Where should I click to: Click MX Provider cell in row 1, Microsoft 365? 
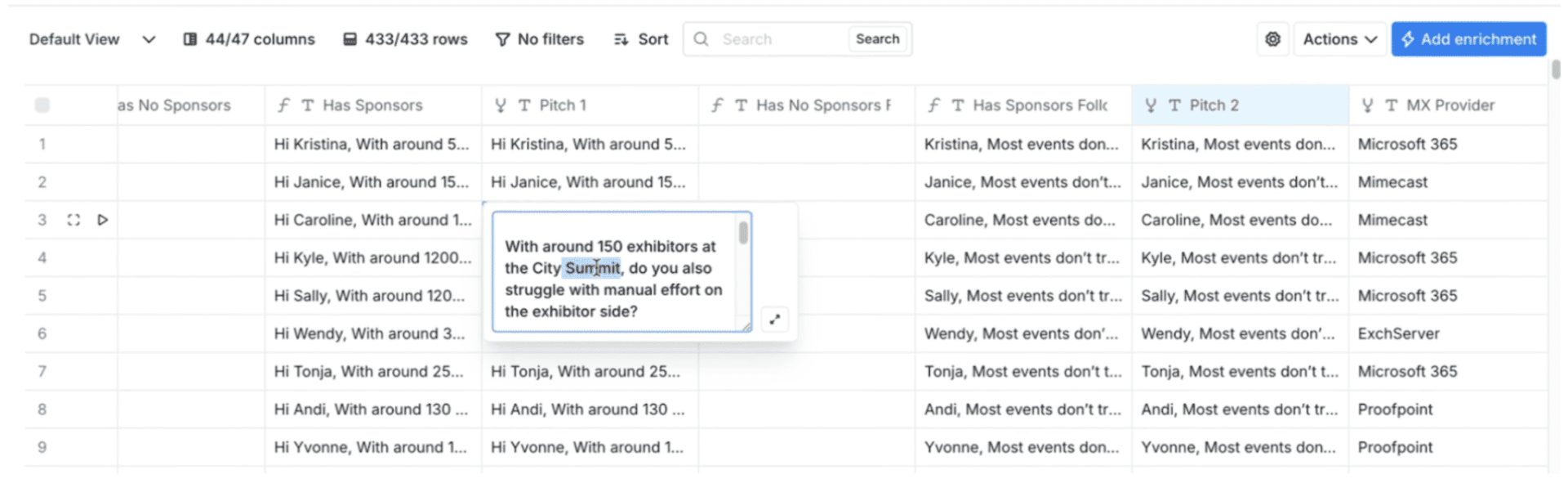click(1448, 145)
